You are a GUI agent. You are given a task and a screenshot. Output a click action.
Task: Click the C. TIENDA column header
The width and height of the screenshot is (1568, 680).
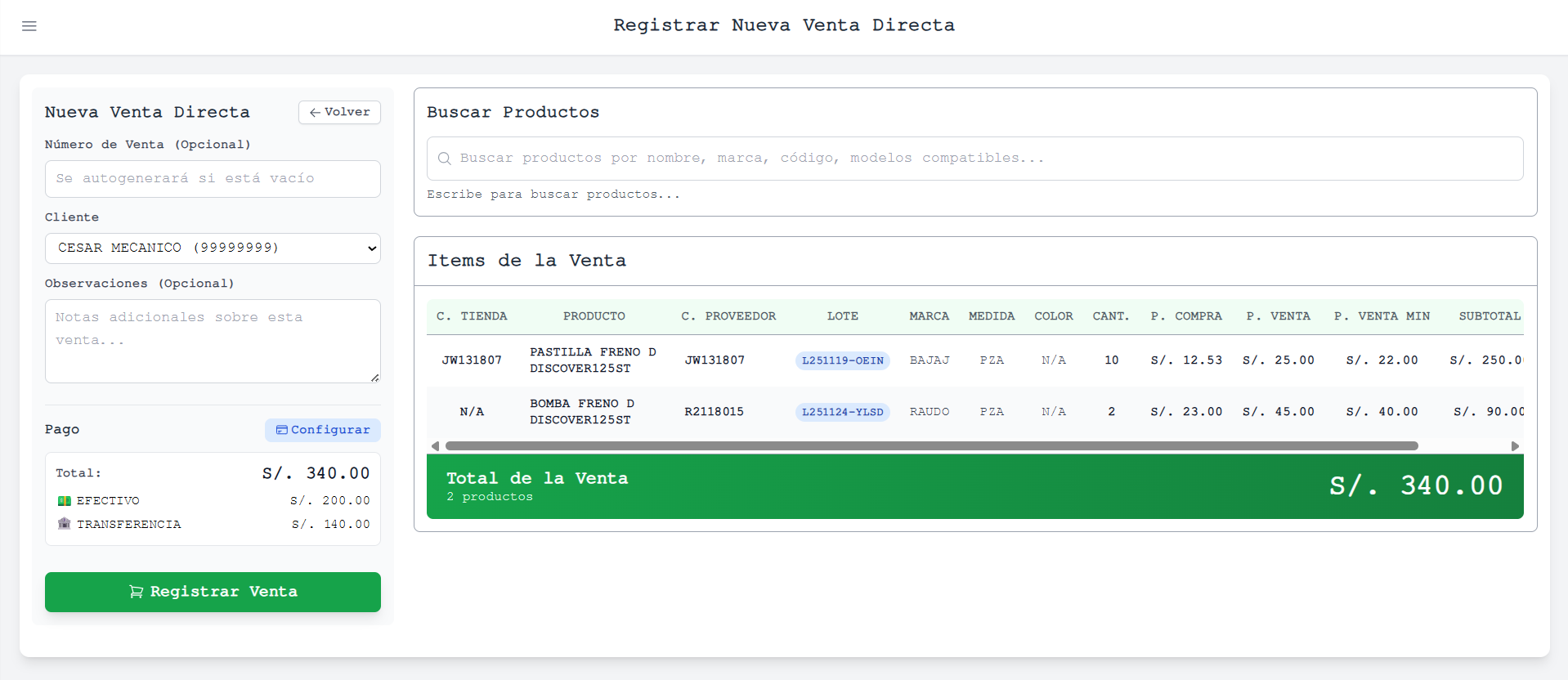472,316
